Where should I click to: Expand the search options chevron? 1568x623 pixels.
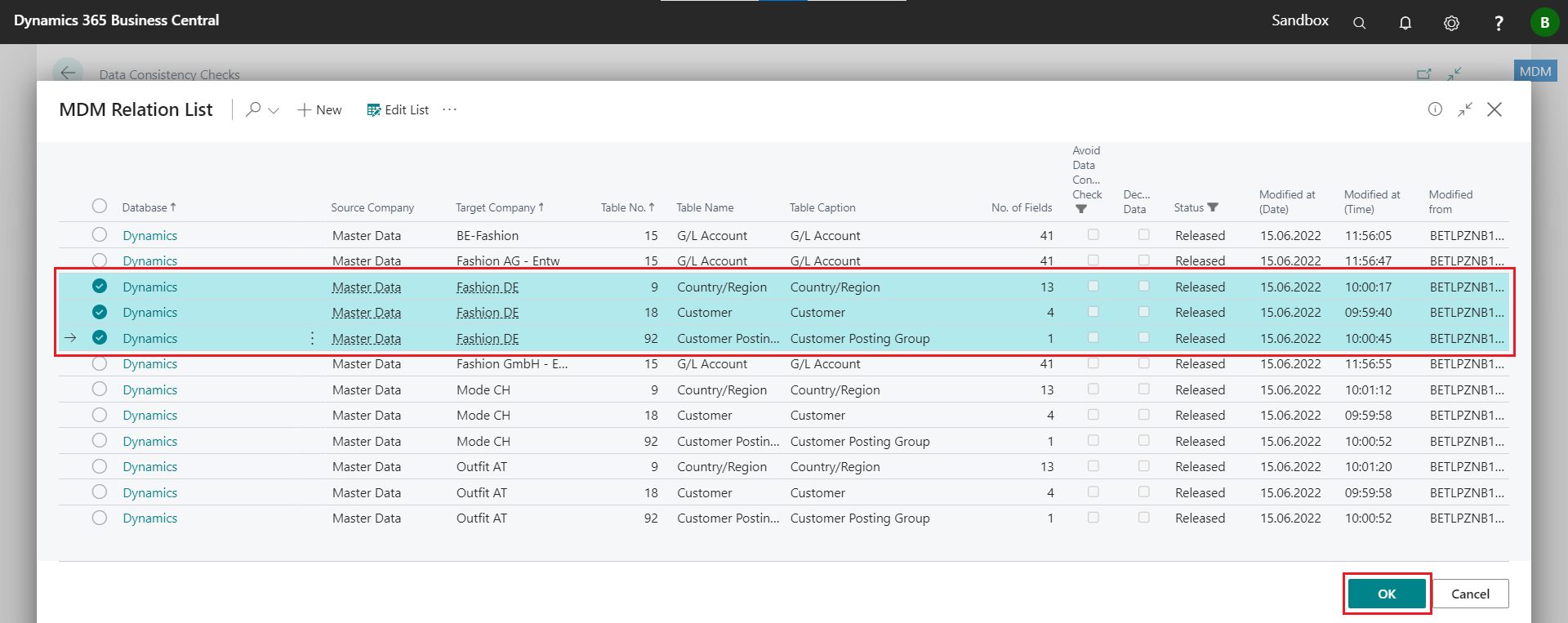[x=274, y=110]
